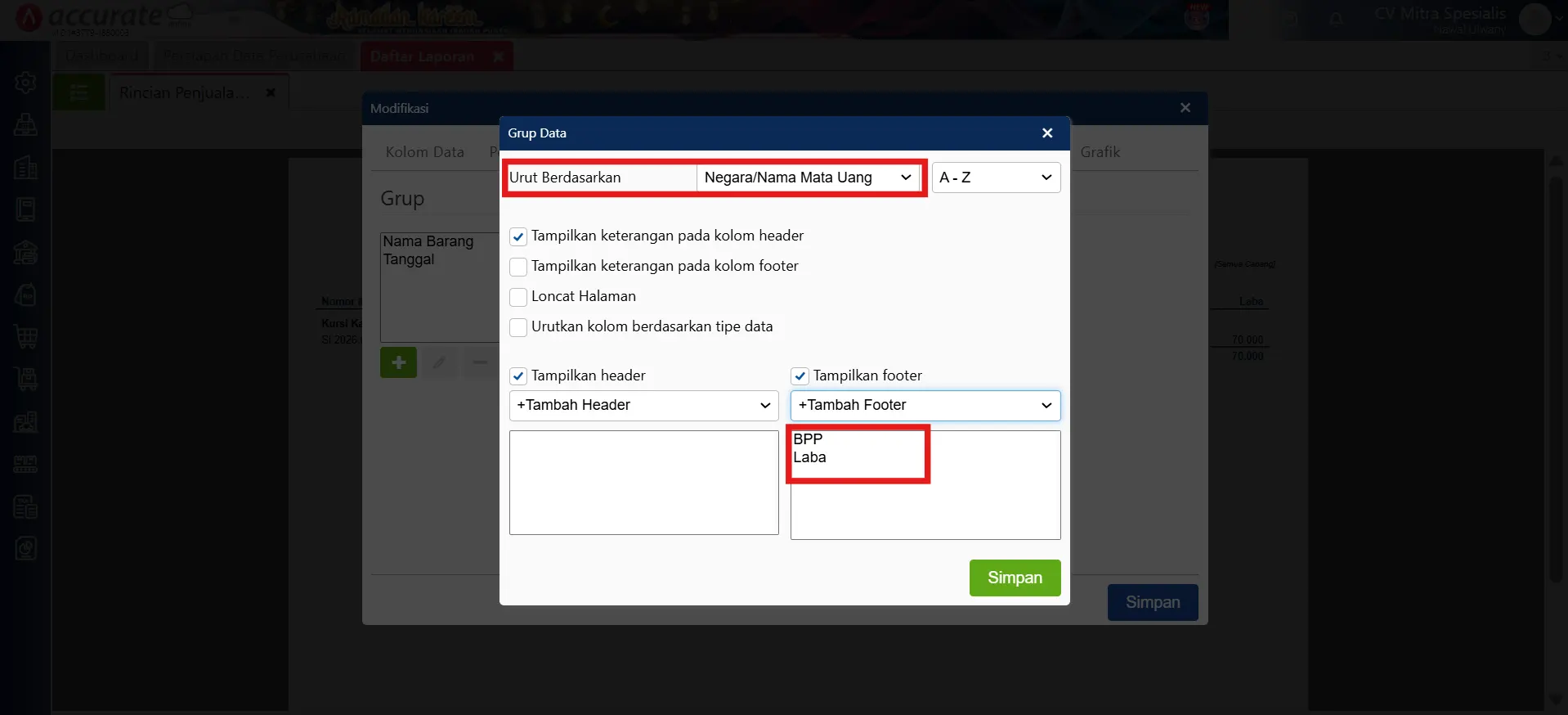Click the green add group plus button

[x=398, y=362]
